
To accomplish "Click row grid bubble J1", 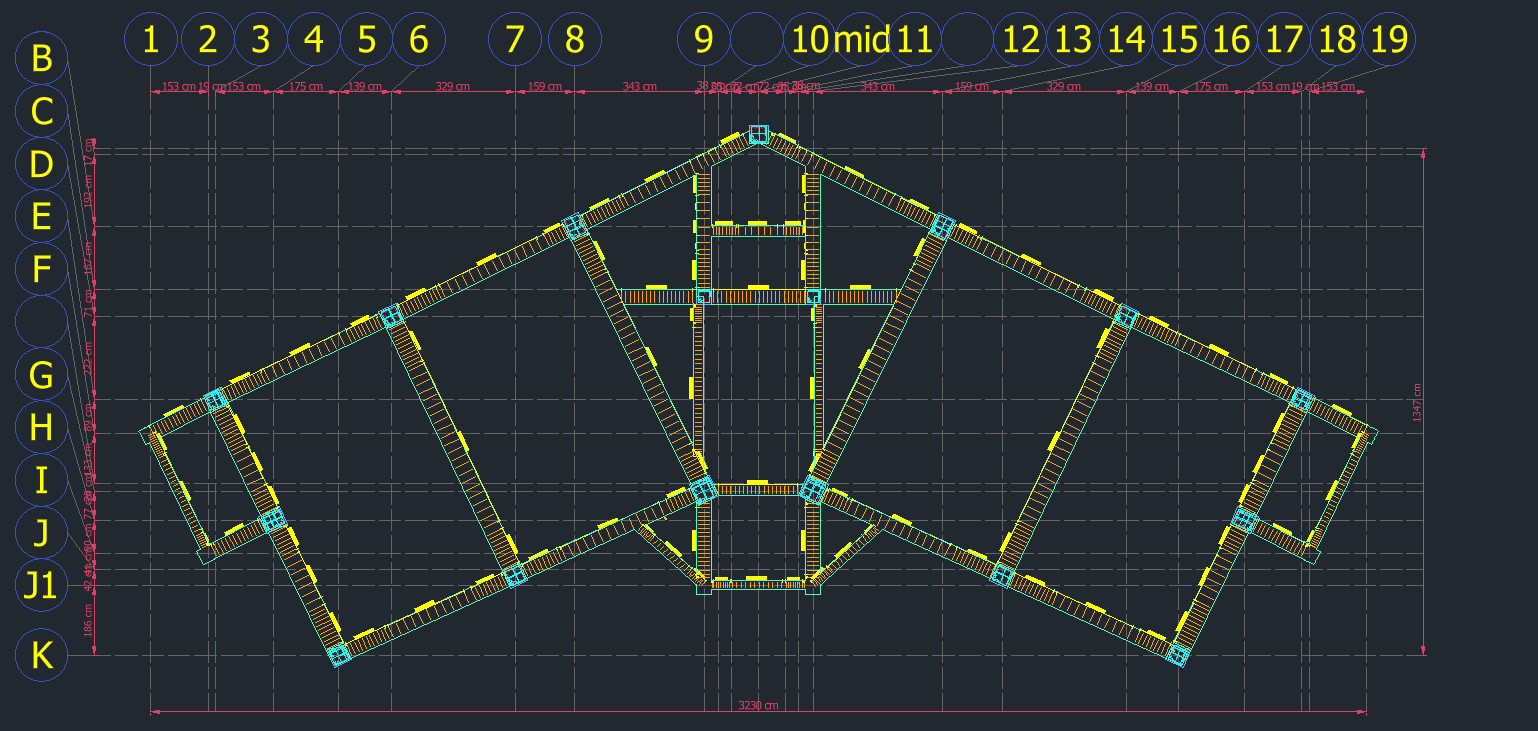I will [x=42, y=586].
